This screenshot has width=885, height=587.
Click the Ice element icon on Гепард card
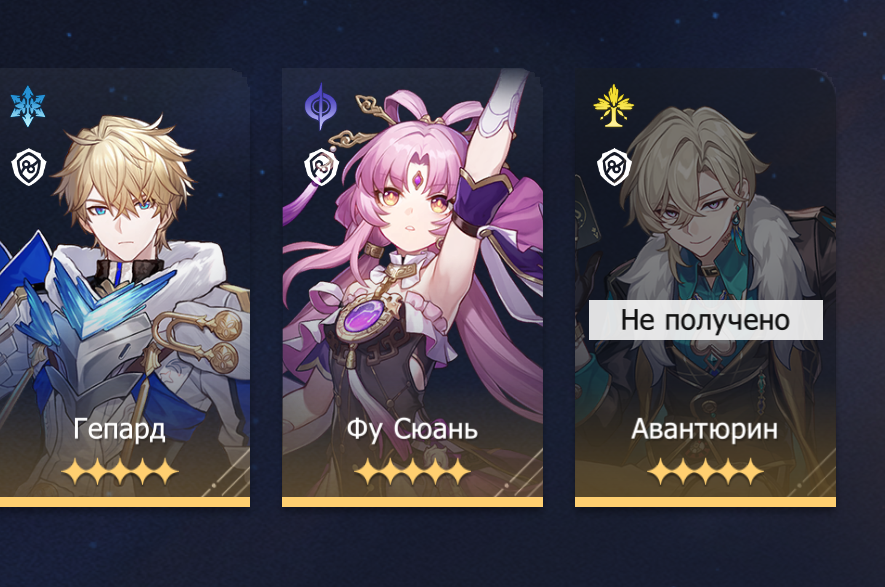[28, 106]
